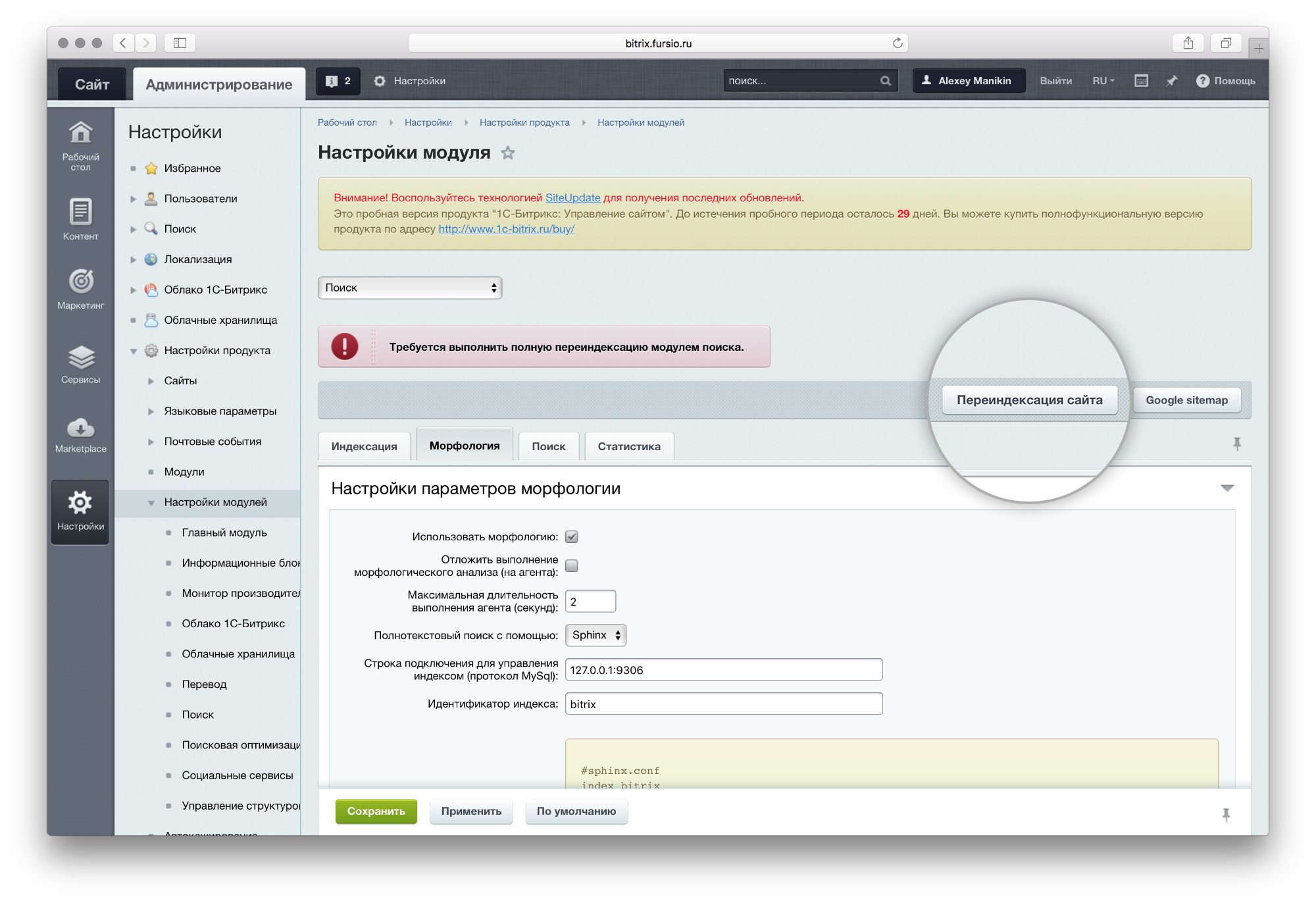This screenshot has width=1316, height=903.
Task: Click the Переиндексация сайта button
Action: (1028, 400)
